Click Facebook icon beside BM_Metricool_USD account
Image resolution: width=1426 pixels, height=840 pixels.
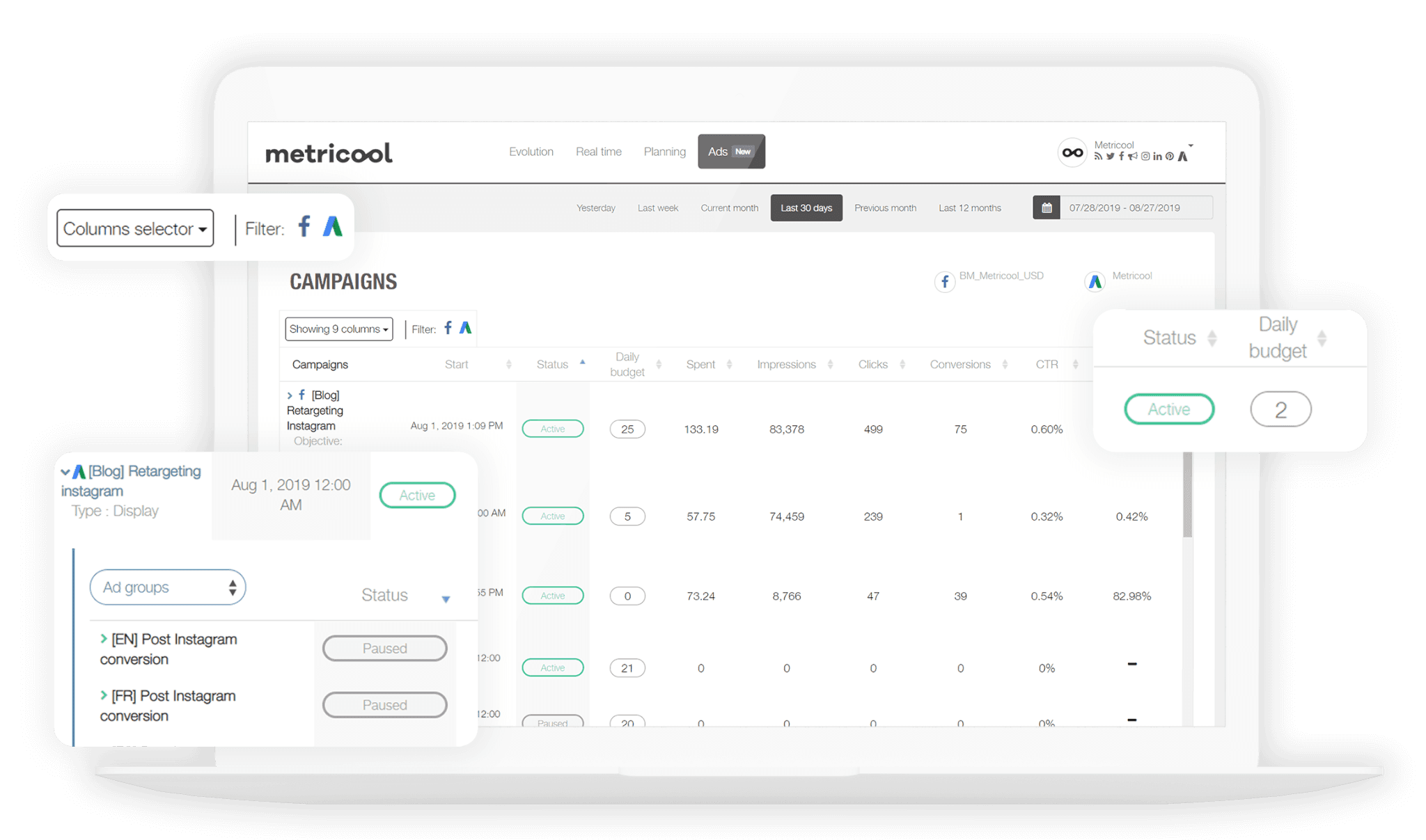pyautogui.click(x=944, y=282)
